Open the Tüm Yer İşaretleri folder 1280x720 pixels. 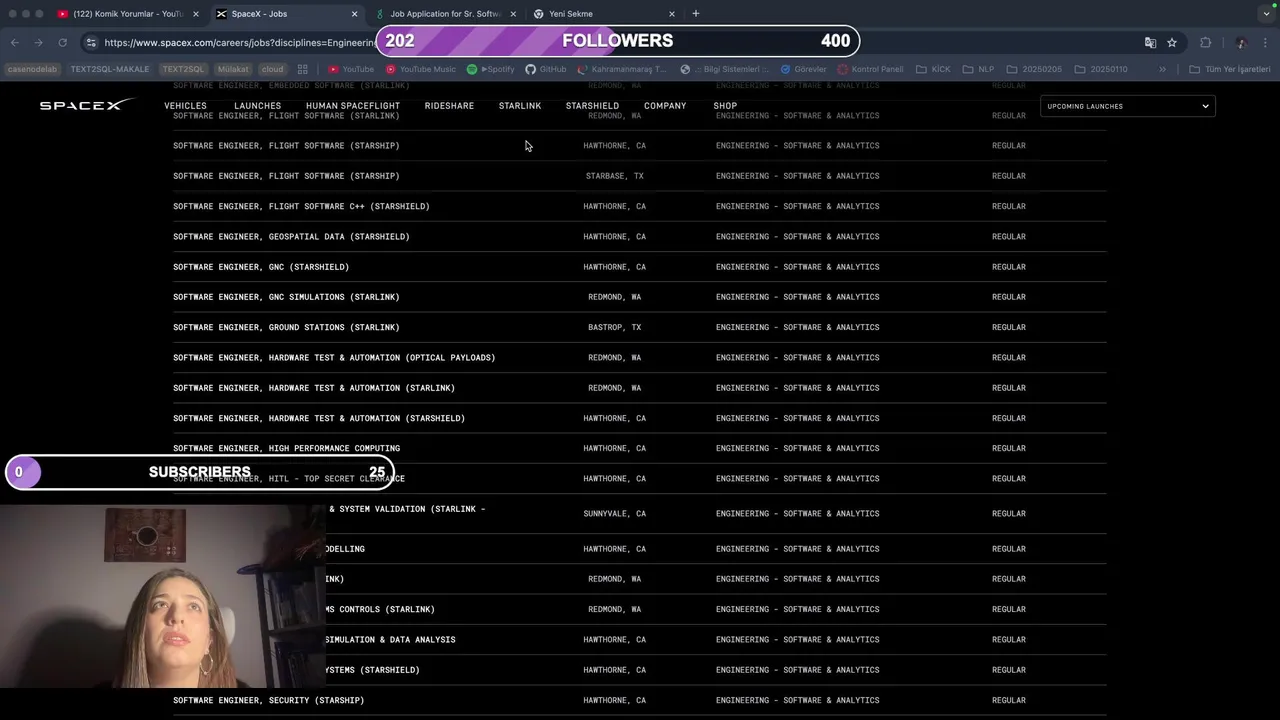coord(1229,69)
